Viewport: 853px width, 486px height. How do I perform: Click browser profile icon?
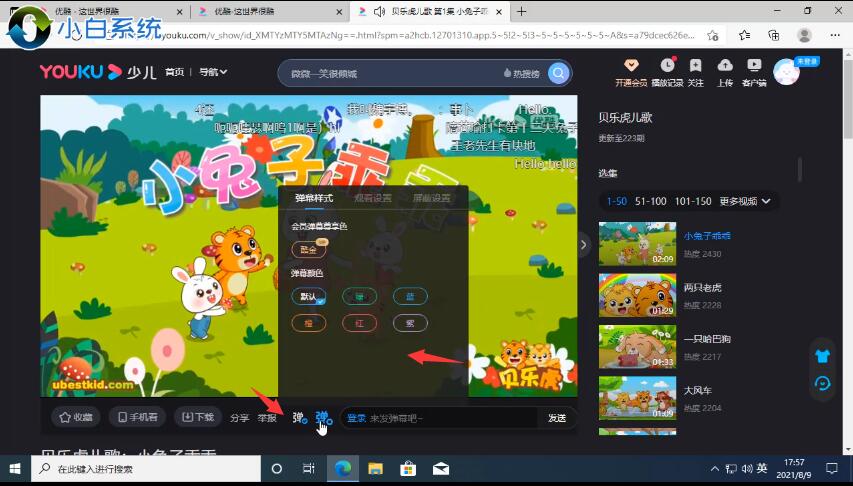coord(804,35)
